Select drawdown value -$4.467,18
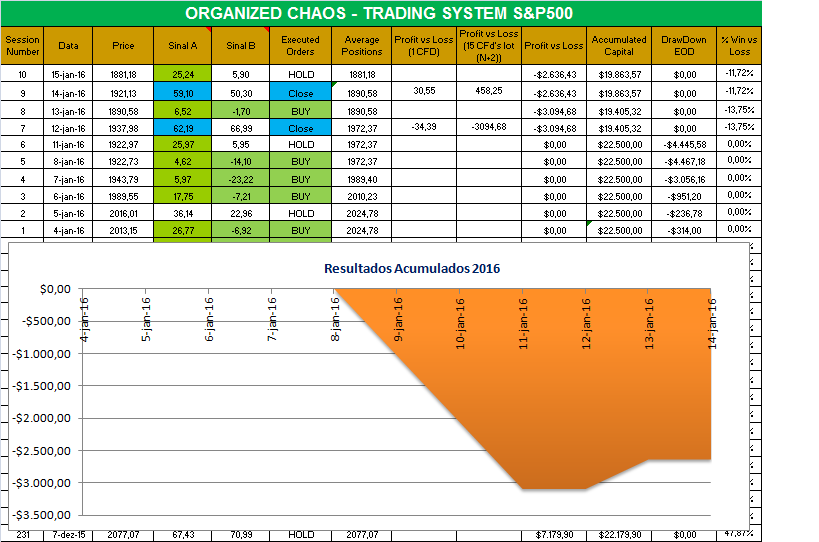The width and height of the screenshot is (819, 542). (684, 161)
